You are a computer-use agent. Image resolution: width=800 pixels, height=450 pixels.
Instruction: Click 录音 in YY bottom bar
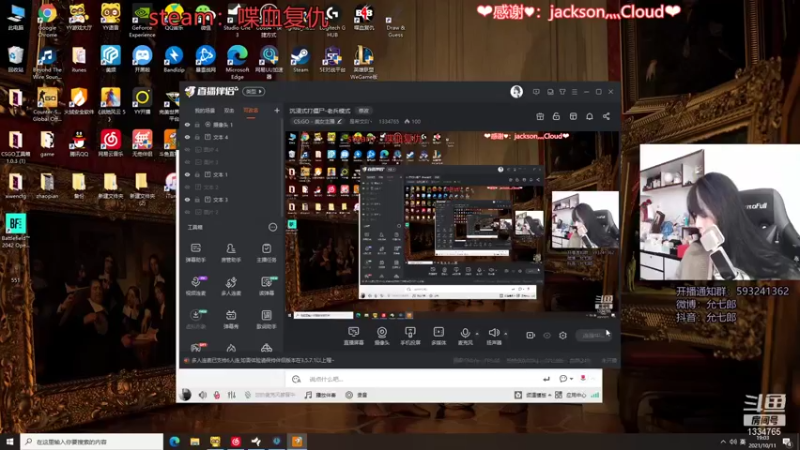click(x=357, y=395)
